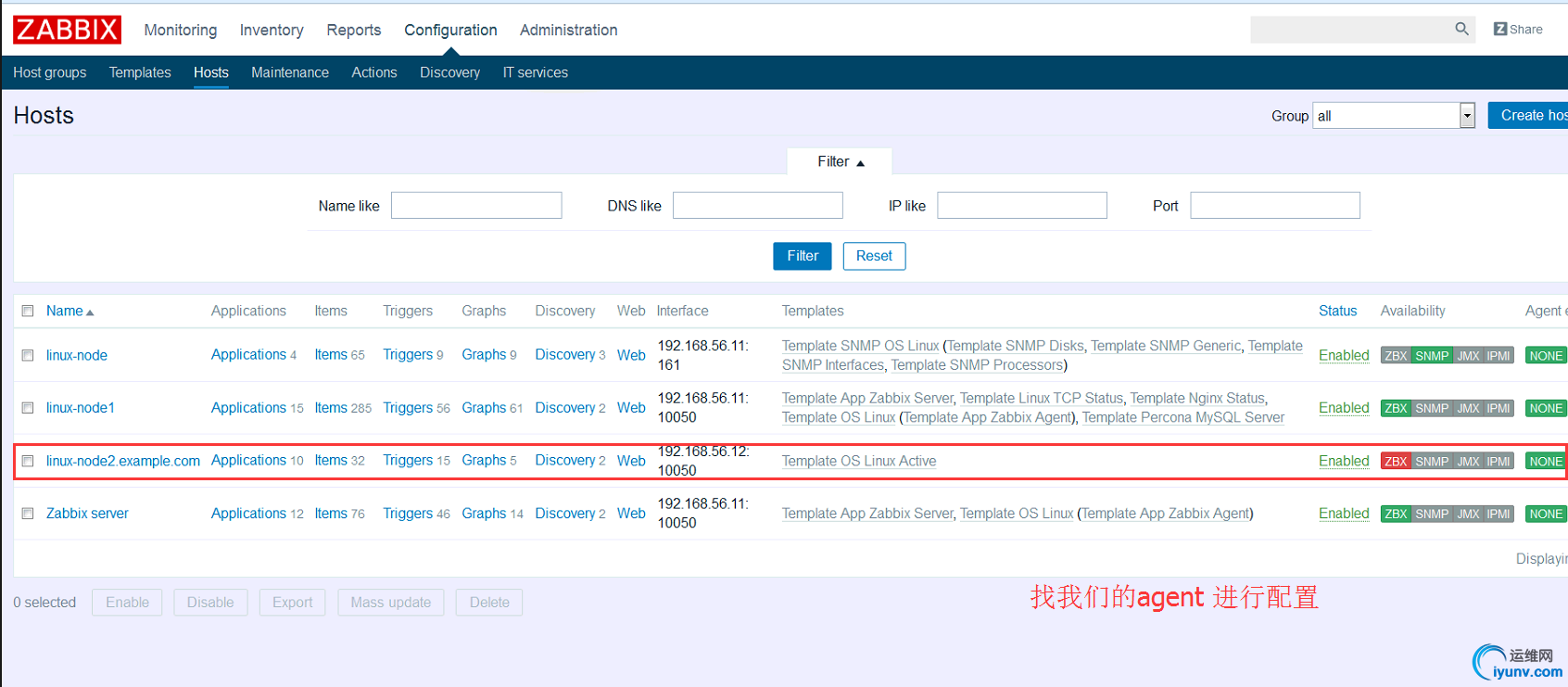Go to Discovery submenu
The width and height of the screenshot is (1568, 687).
(449, 72)
